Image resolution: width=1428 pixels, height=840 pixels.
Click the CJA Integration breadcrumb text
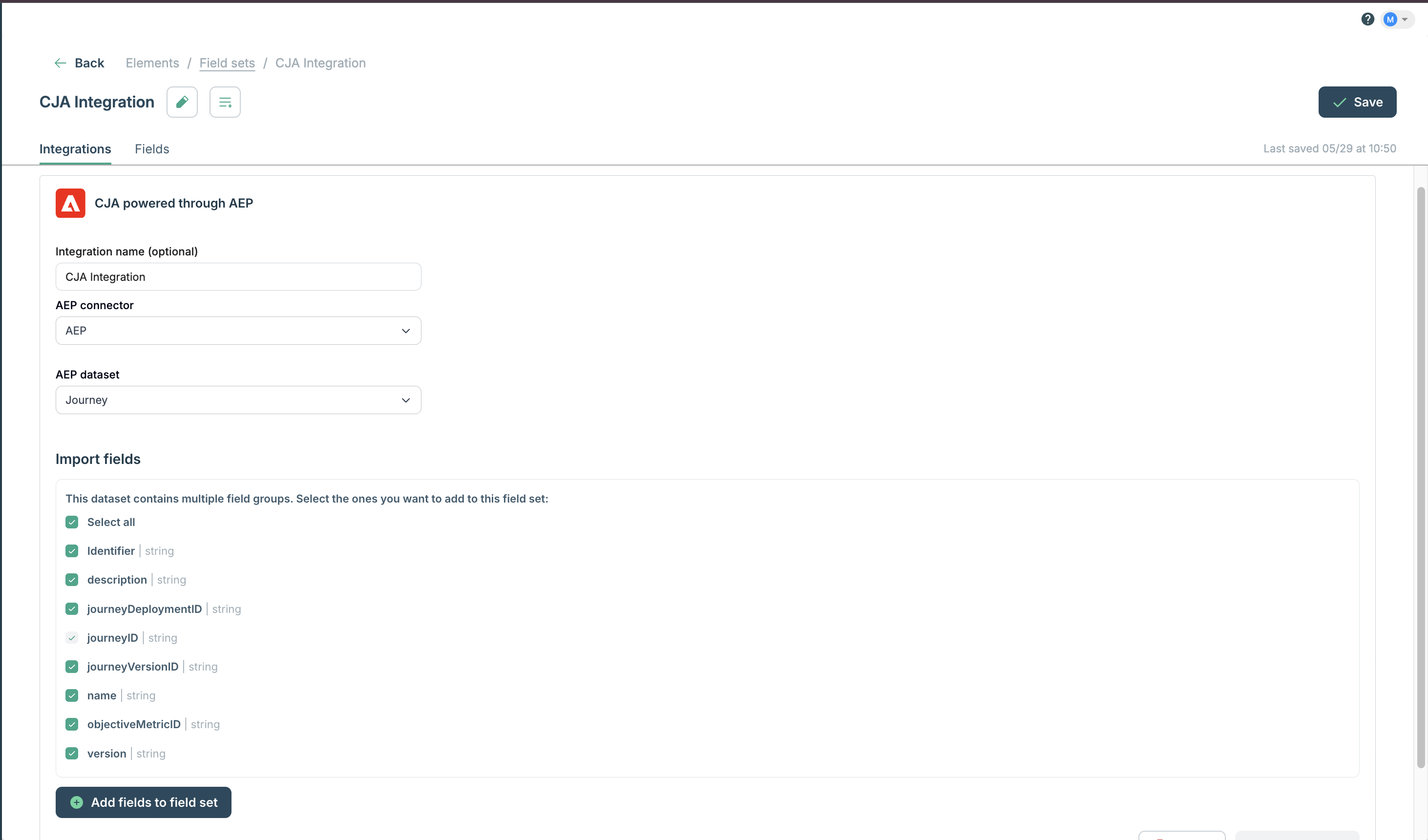[x=321, y=63]
